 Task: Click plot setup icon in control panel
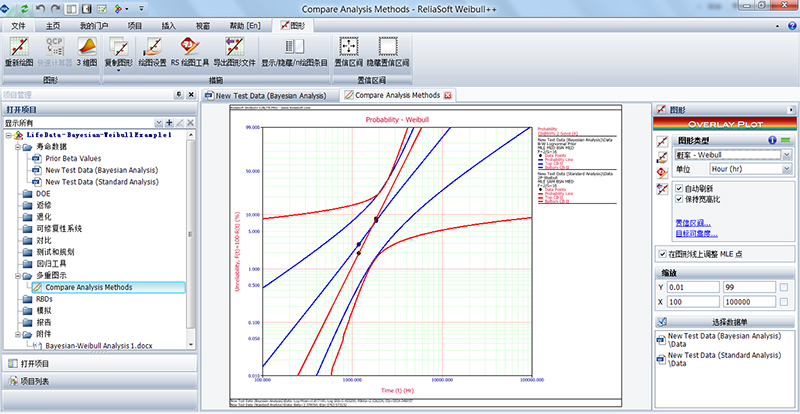[662, 157]
